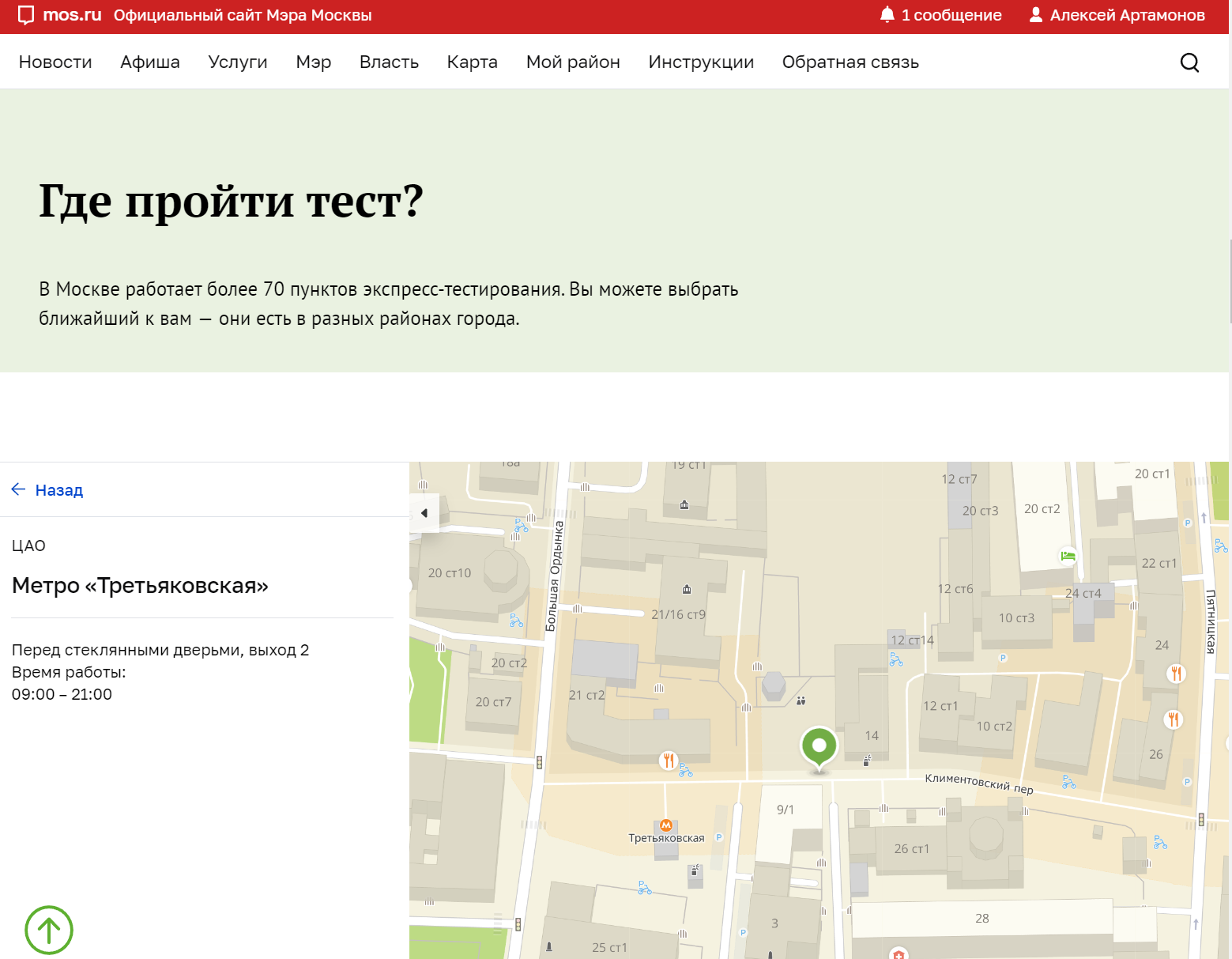The image size is (1232, 959).
Task: Click the green scroll-to-top arrow button
Action: coord(49,930)
